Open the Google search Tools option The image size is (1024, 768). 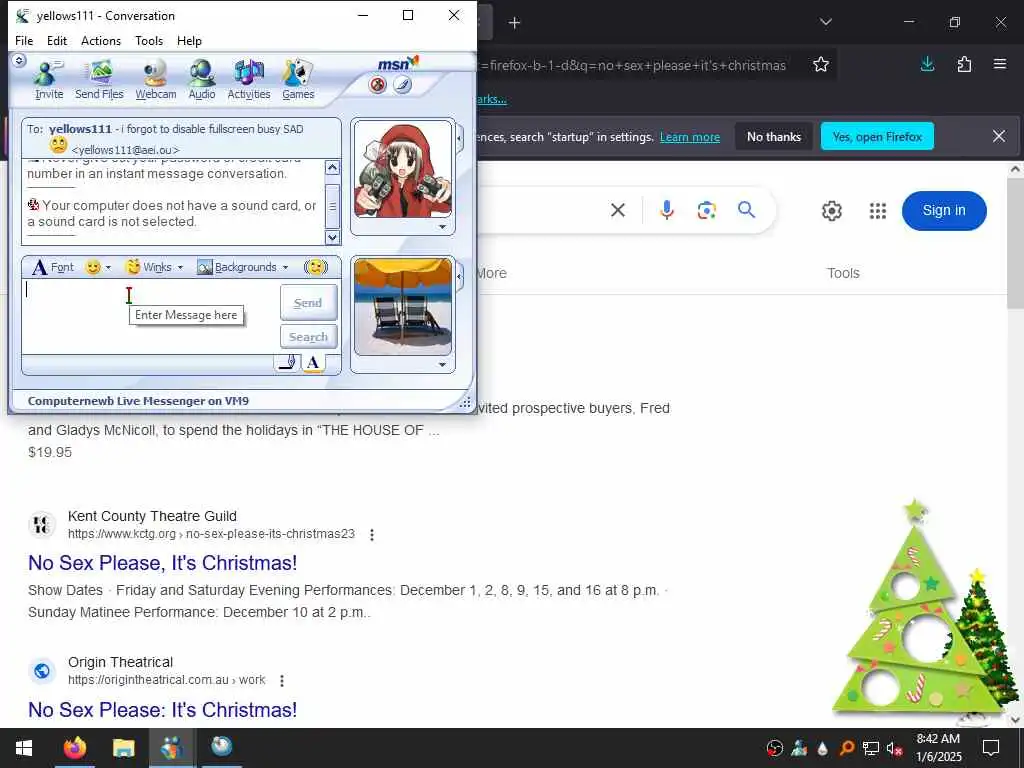pos(843,273)
